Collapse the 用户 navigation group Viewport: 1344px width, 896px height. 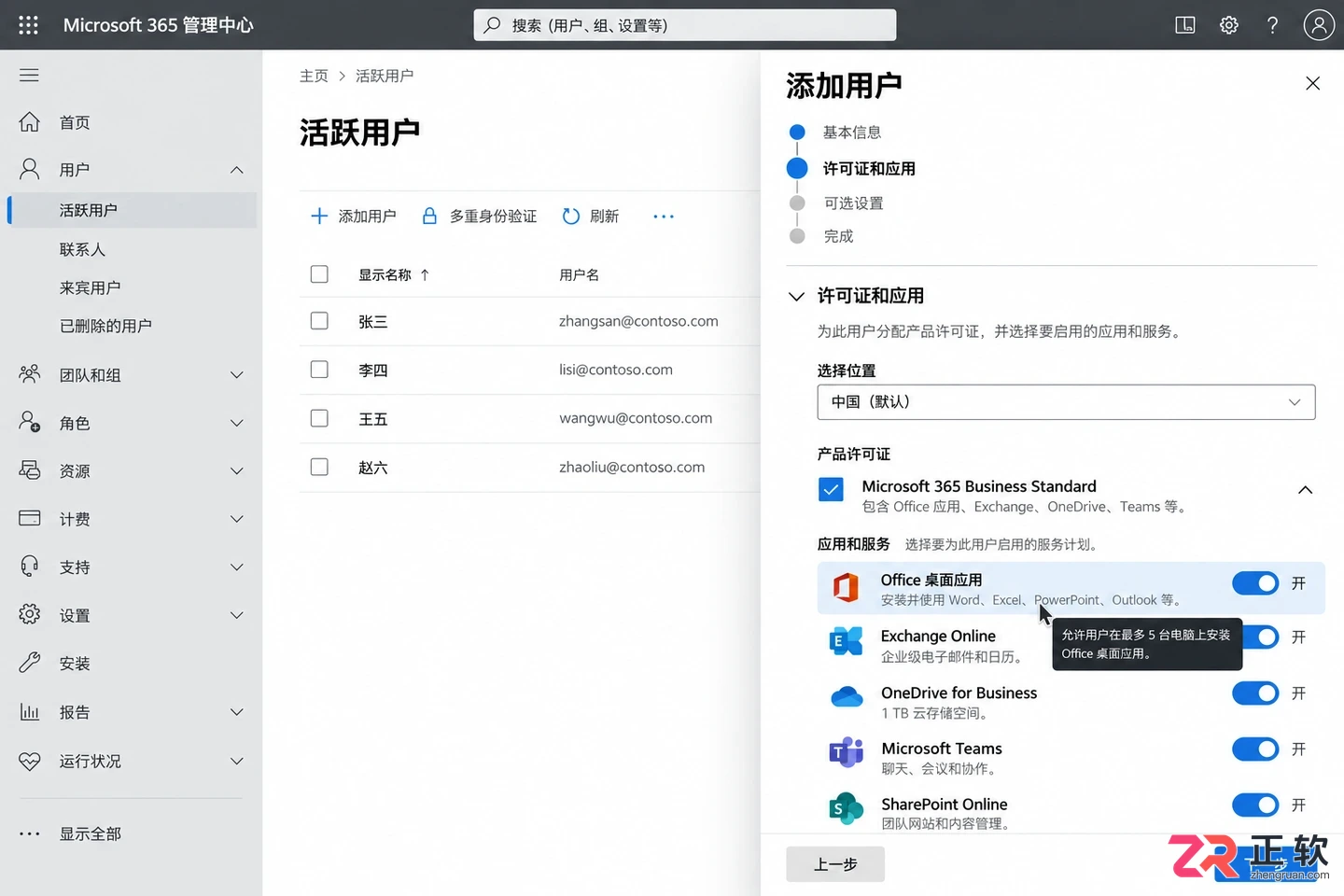(237, 170)
